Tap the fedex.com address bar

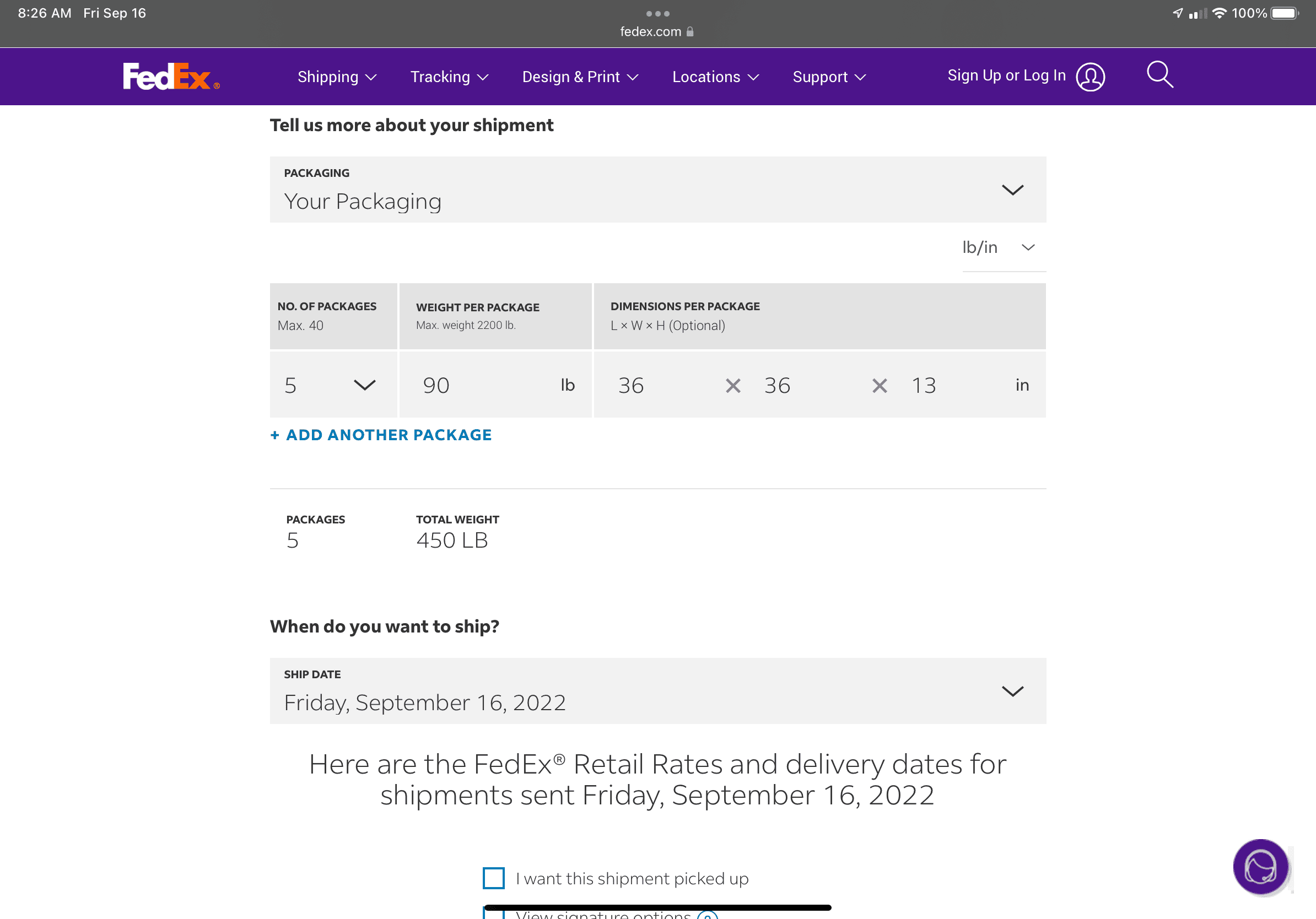[x=657, y=31]
